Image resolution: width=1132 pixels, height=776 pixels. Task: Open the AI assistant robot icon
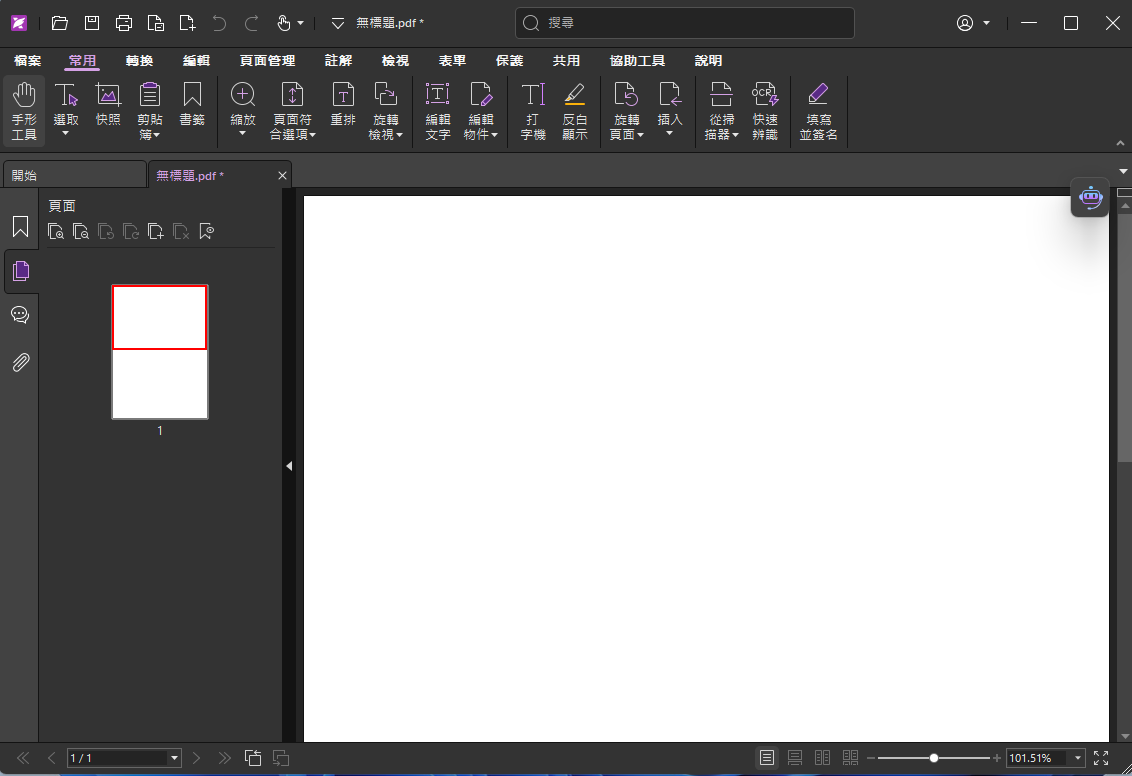1089,198
